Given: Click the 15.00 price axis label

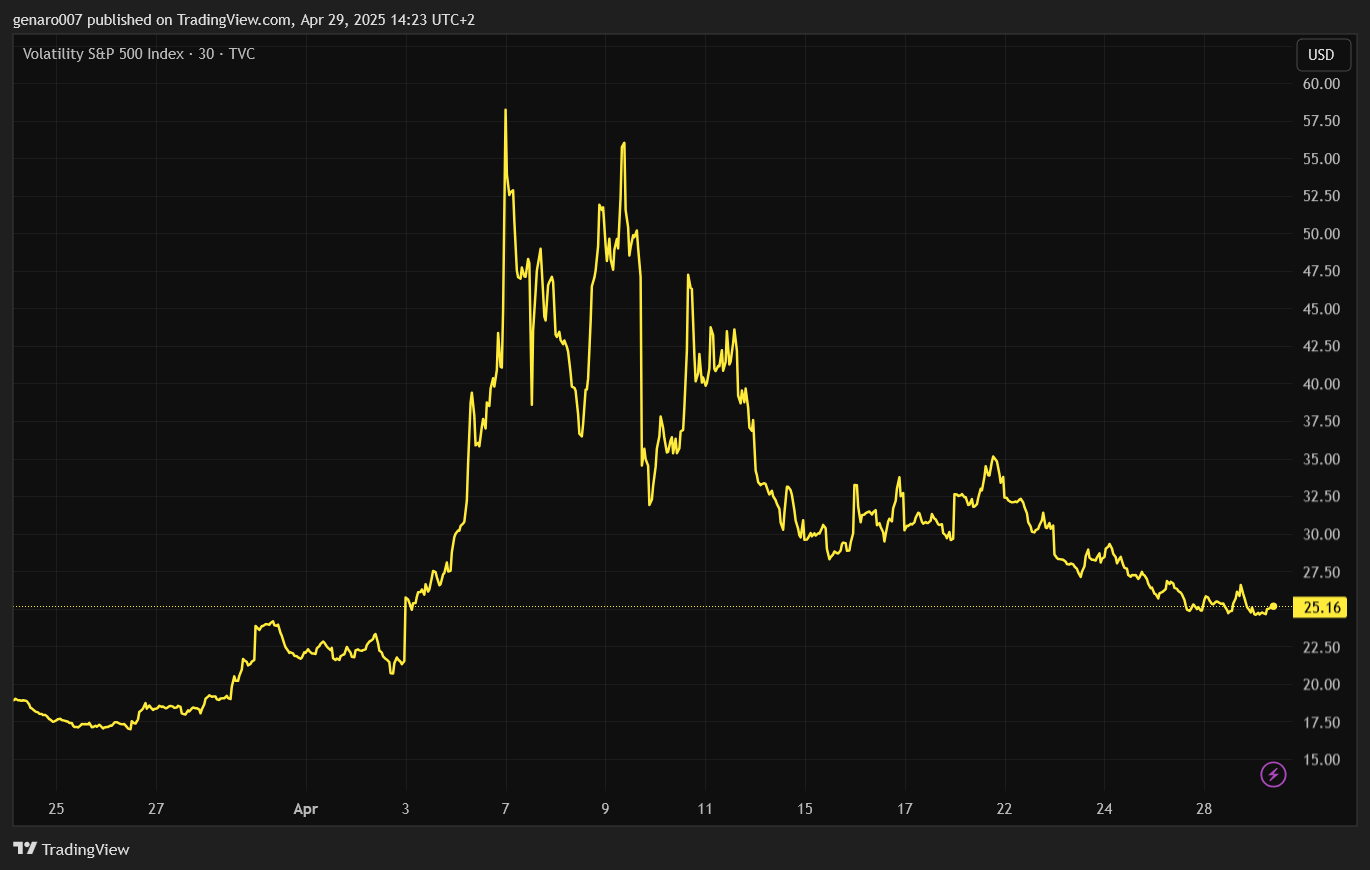Looking at the screenshot, I should (1321, 760).
